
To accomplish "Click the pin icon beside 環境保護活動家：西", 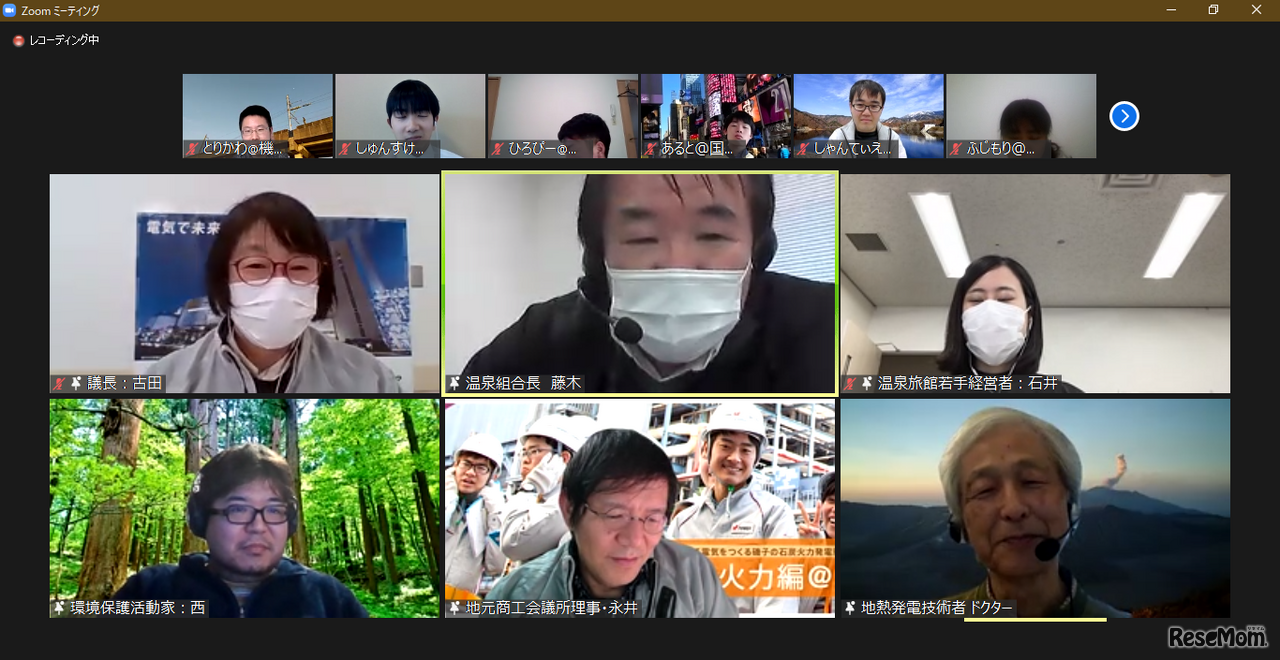I will coord(60,608).
